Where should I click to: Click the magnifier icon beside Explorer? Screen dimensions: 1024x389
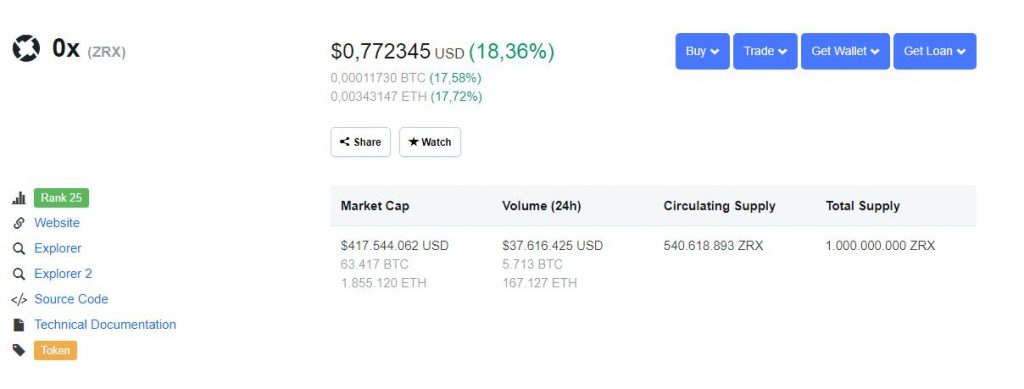19,249
